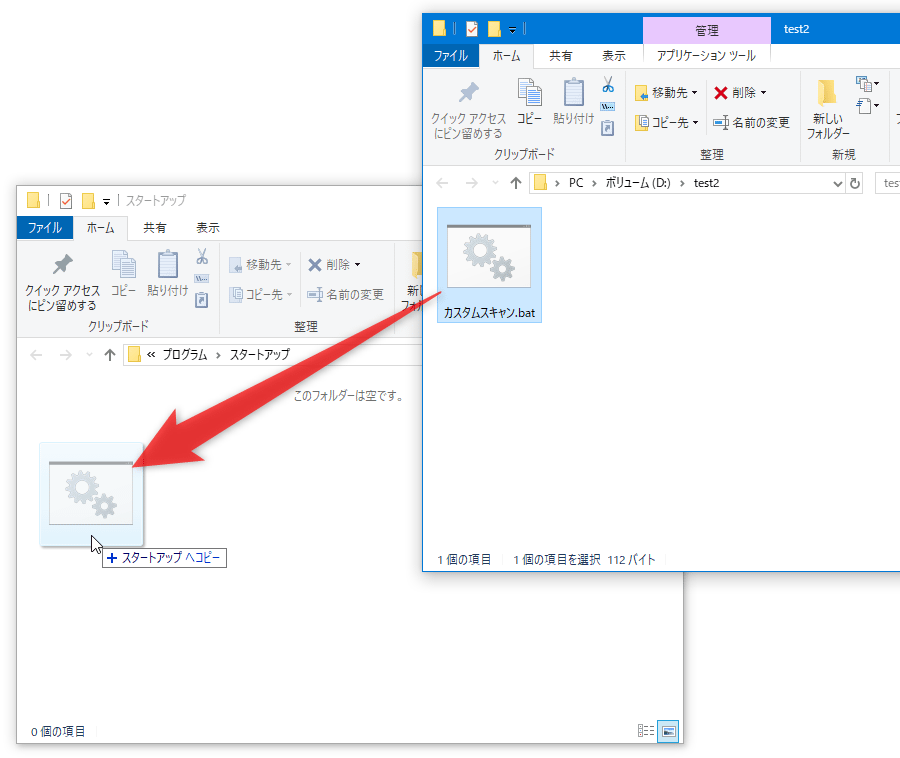Click Properties quick access icon in Startup titlebar
The image size is (900, 758).
(66, 201)
